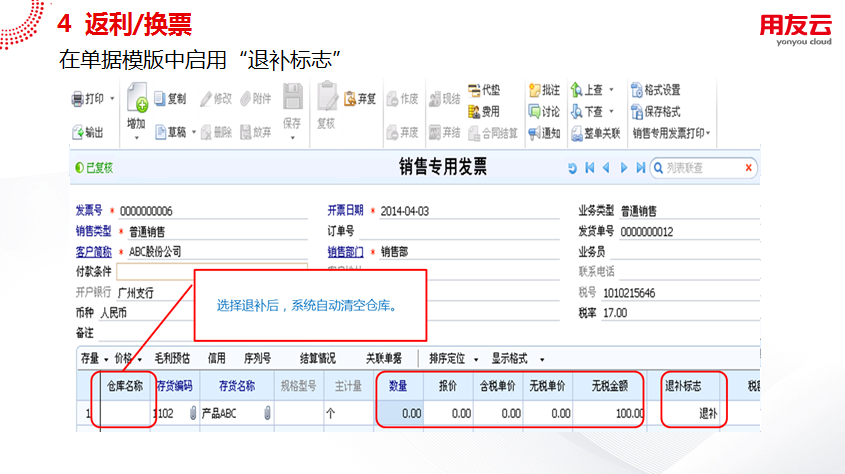Click the 代垫 button

click(x=484, y=89)
